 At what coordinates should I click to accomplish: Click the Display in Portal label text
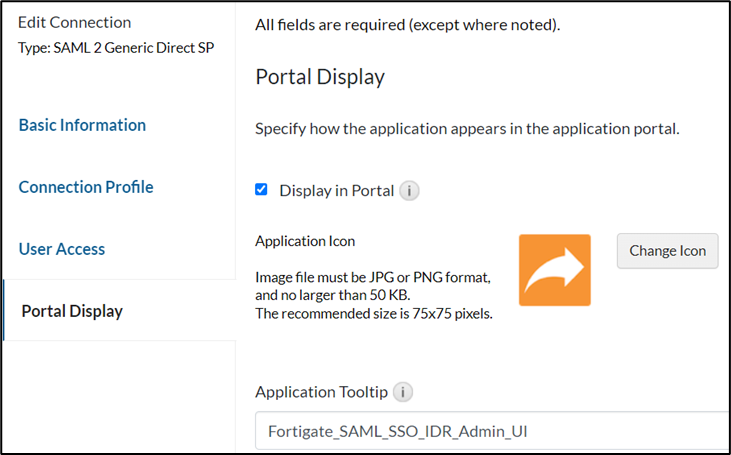[x=336, y=191]
